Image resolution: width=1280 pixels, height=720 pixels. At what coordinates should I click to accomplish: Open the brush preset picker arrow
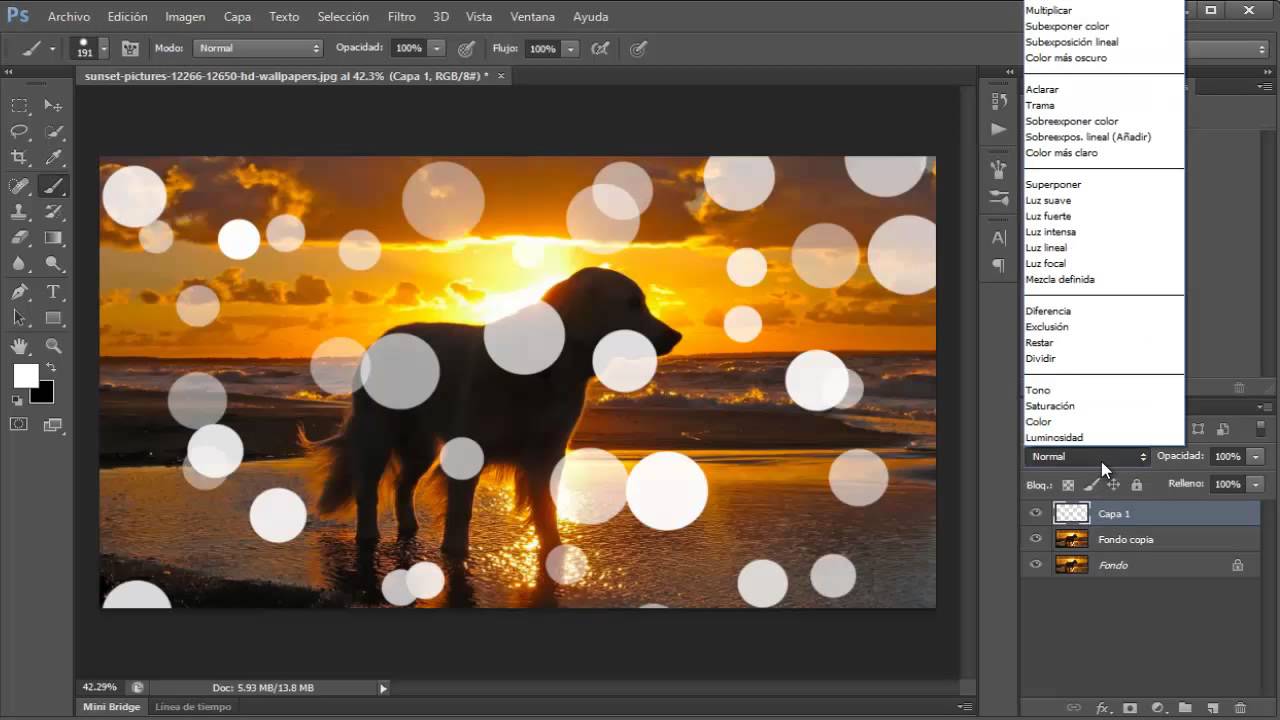(103, 48)
